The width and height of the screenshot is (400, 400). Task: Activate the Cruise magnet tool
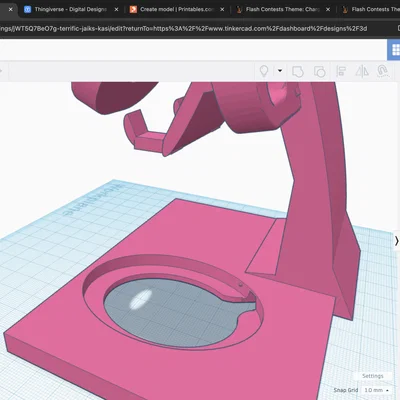point(383,71)
